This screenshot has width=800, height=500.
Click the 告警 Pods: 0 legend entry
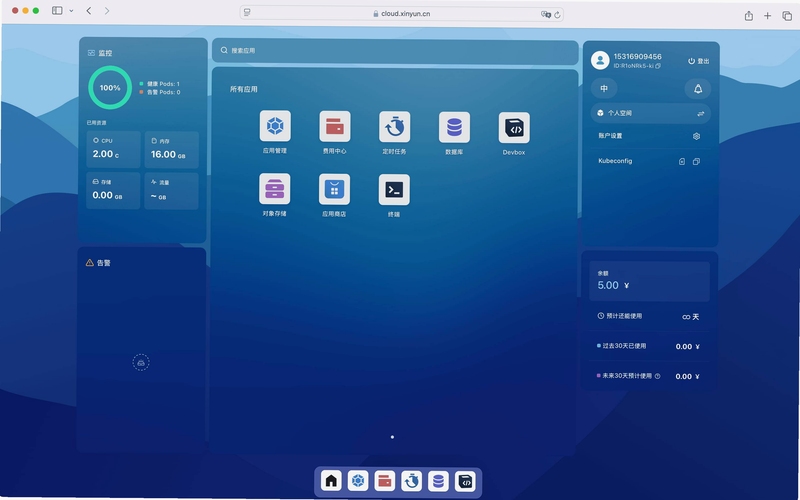click(x=160, y=92)
